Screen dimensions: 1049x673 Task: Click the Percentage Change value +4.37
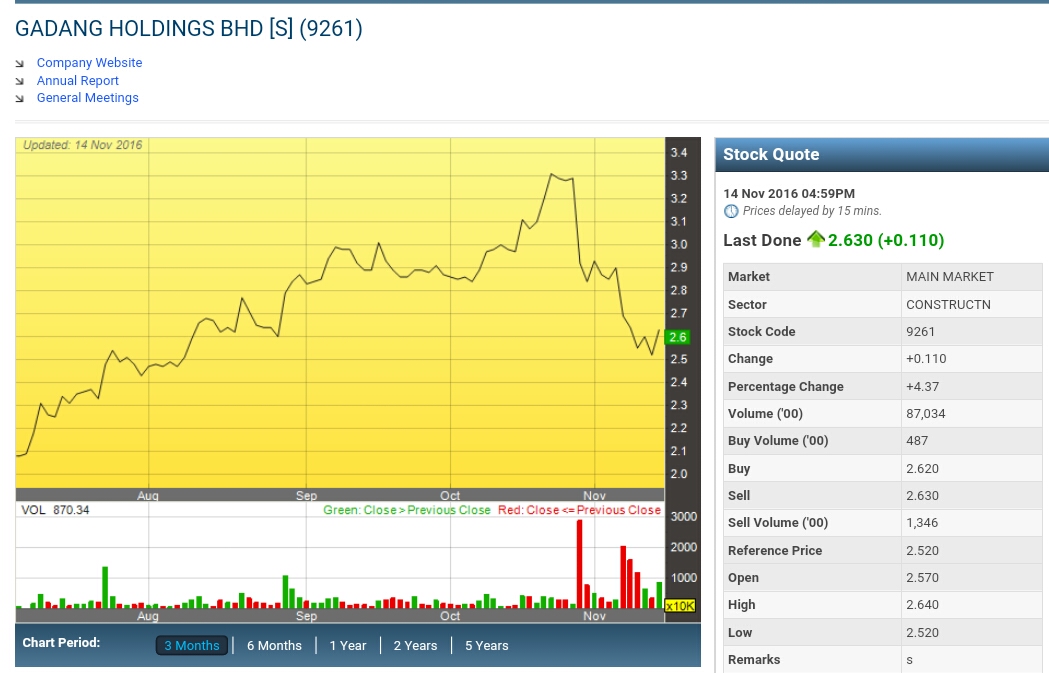click(923, 387)
